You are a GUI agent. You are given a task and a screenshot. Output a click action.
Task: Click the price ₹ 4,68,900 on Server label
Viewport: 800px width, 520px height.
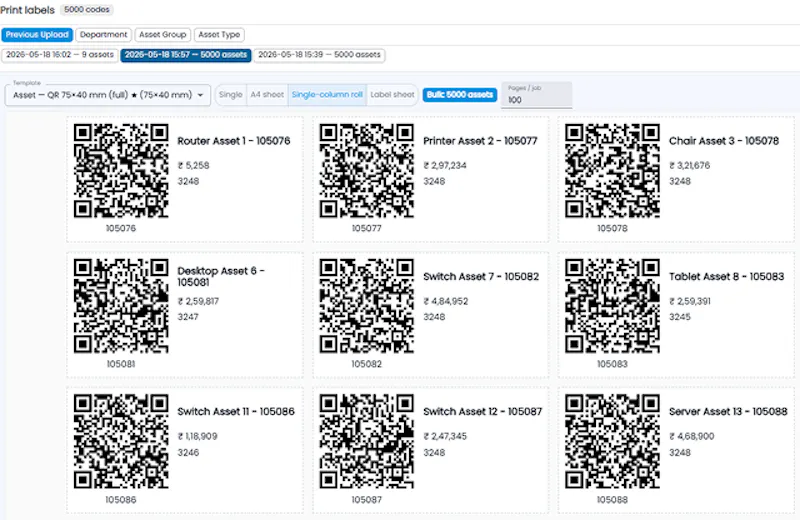(691, 436)
